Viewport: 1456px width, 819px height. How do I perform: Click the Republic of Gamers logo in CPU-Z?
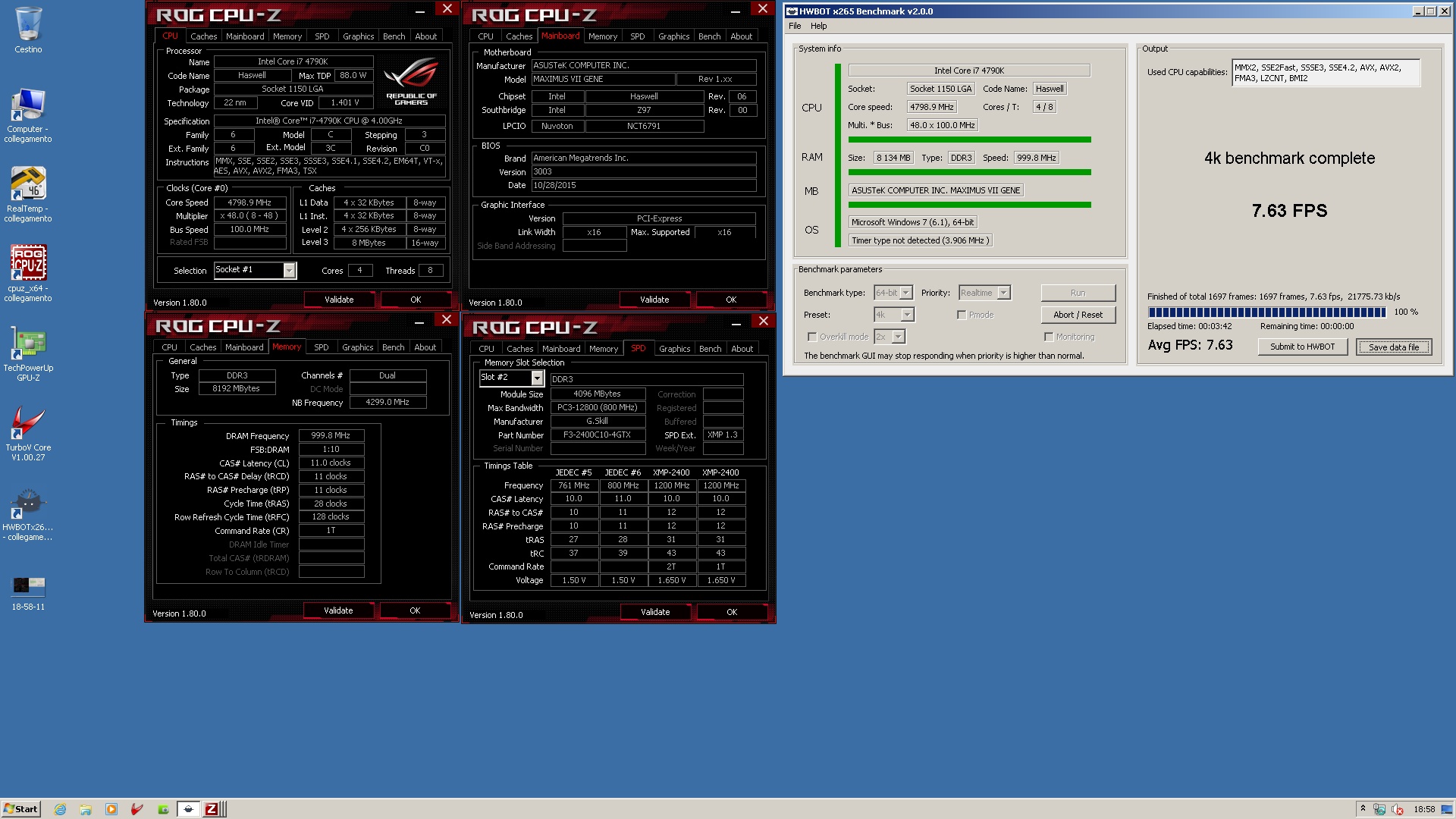point(411,80)
